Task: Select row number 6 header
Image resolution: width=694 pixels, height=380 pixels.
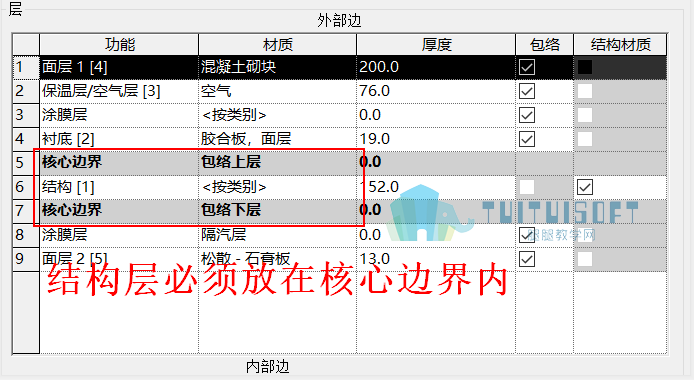Action: click(26, 187)
